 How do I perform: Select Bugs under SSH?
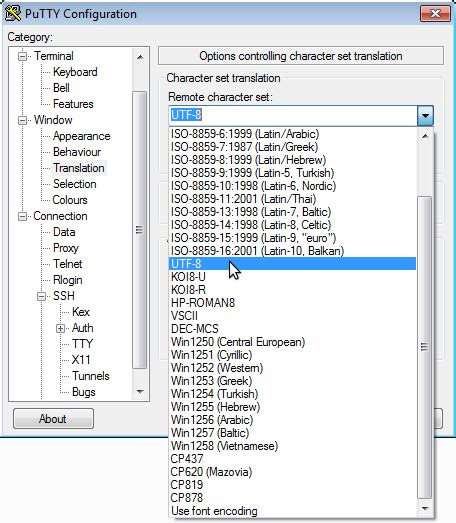[84, 392]
